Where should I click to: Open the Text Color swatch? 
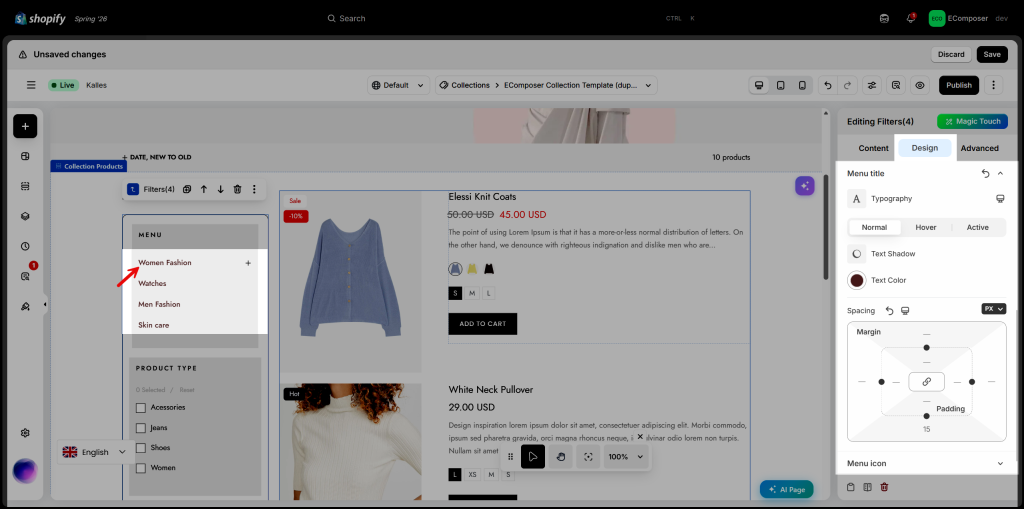[x=857, y=280]
